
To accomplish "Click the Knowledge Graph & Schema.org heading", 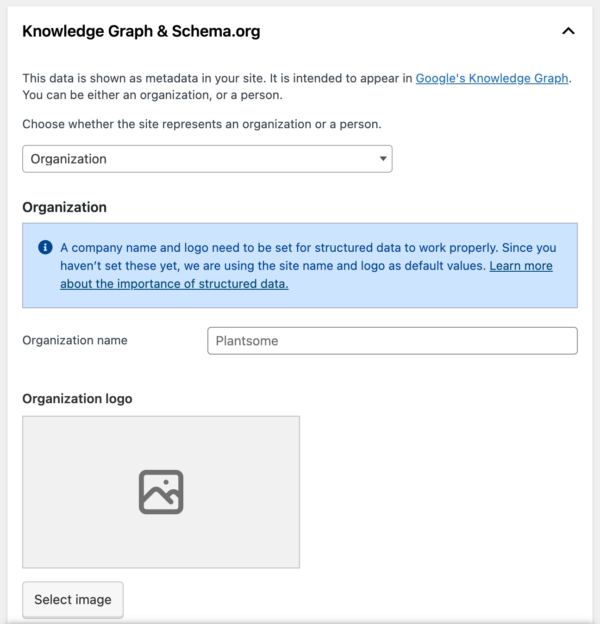I will pyautogui.click(x=141, y=31).
